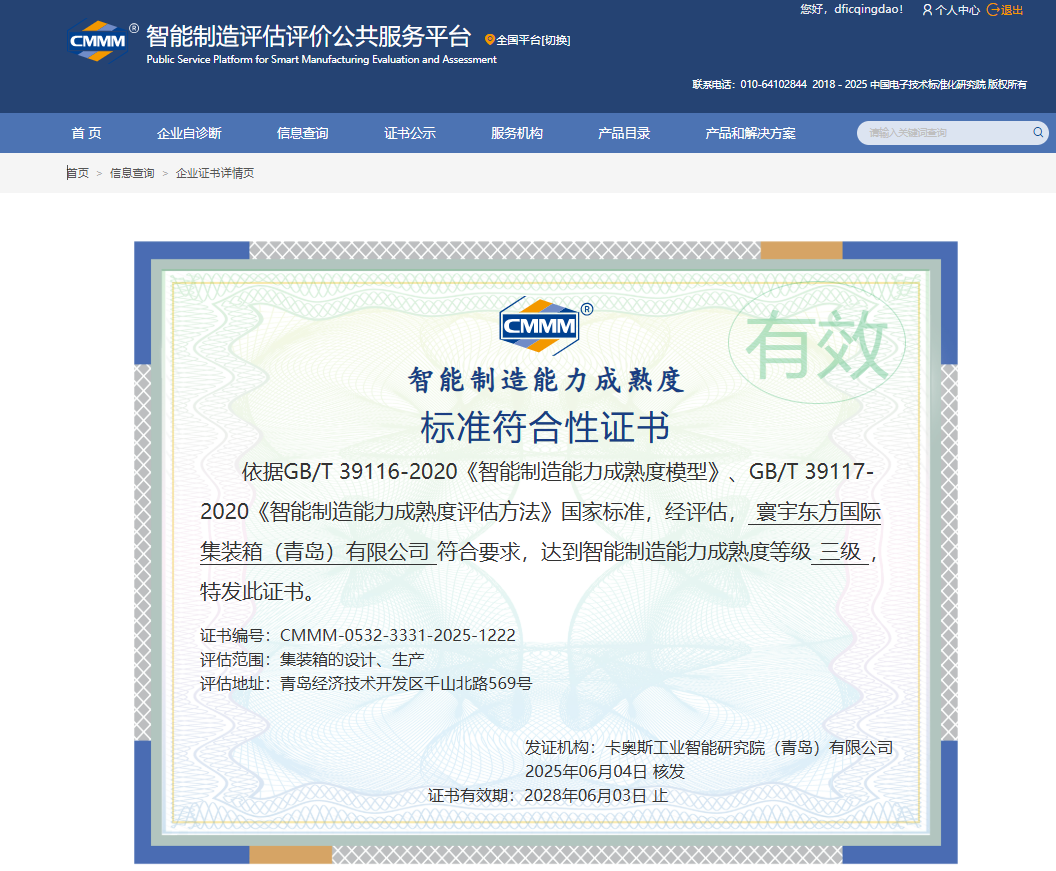Click 首页 in the breadcrumb
This screenshot has width=1056, height=871.
click(77, 173)
